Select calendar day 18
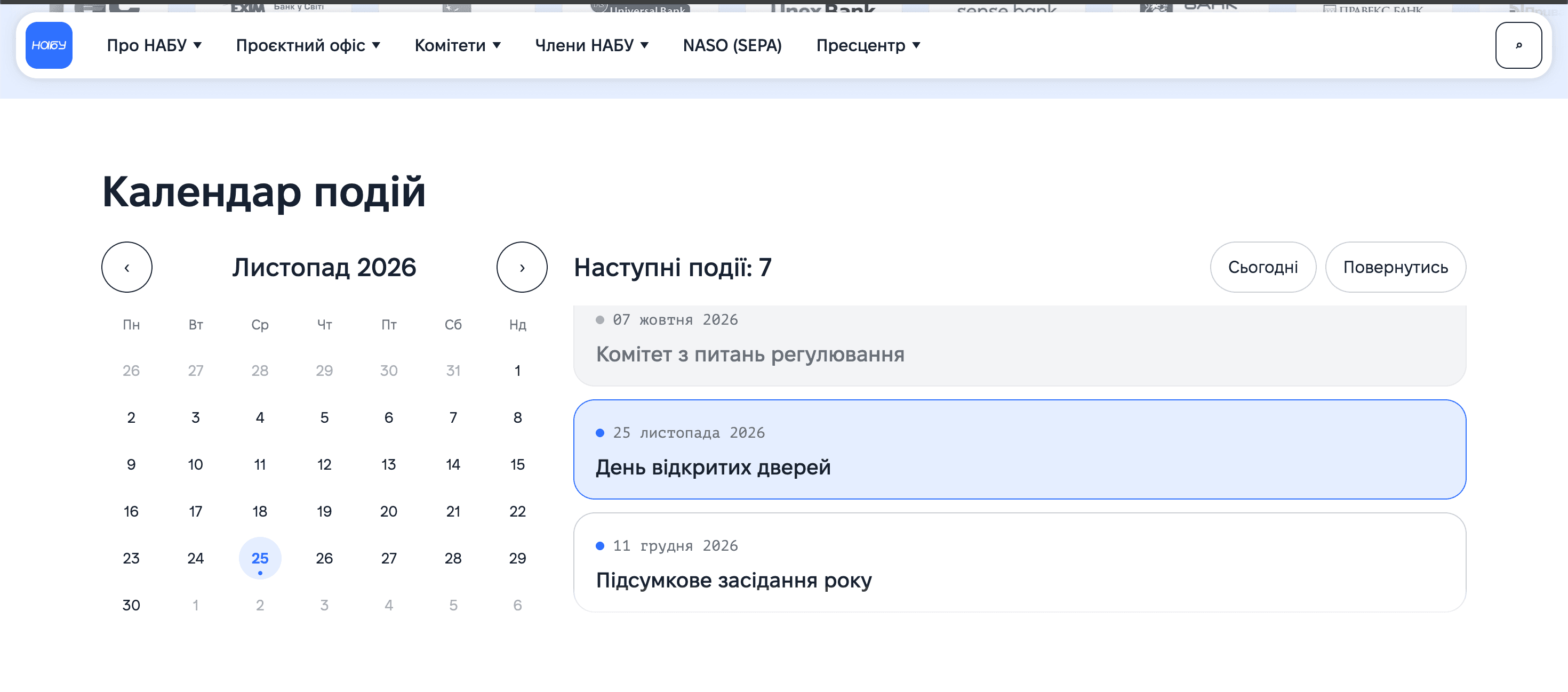Screen dimensions: 1568x692 point(260,511)
